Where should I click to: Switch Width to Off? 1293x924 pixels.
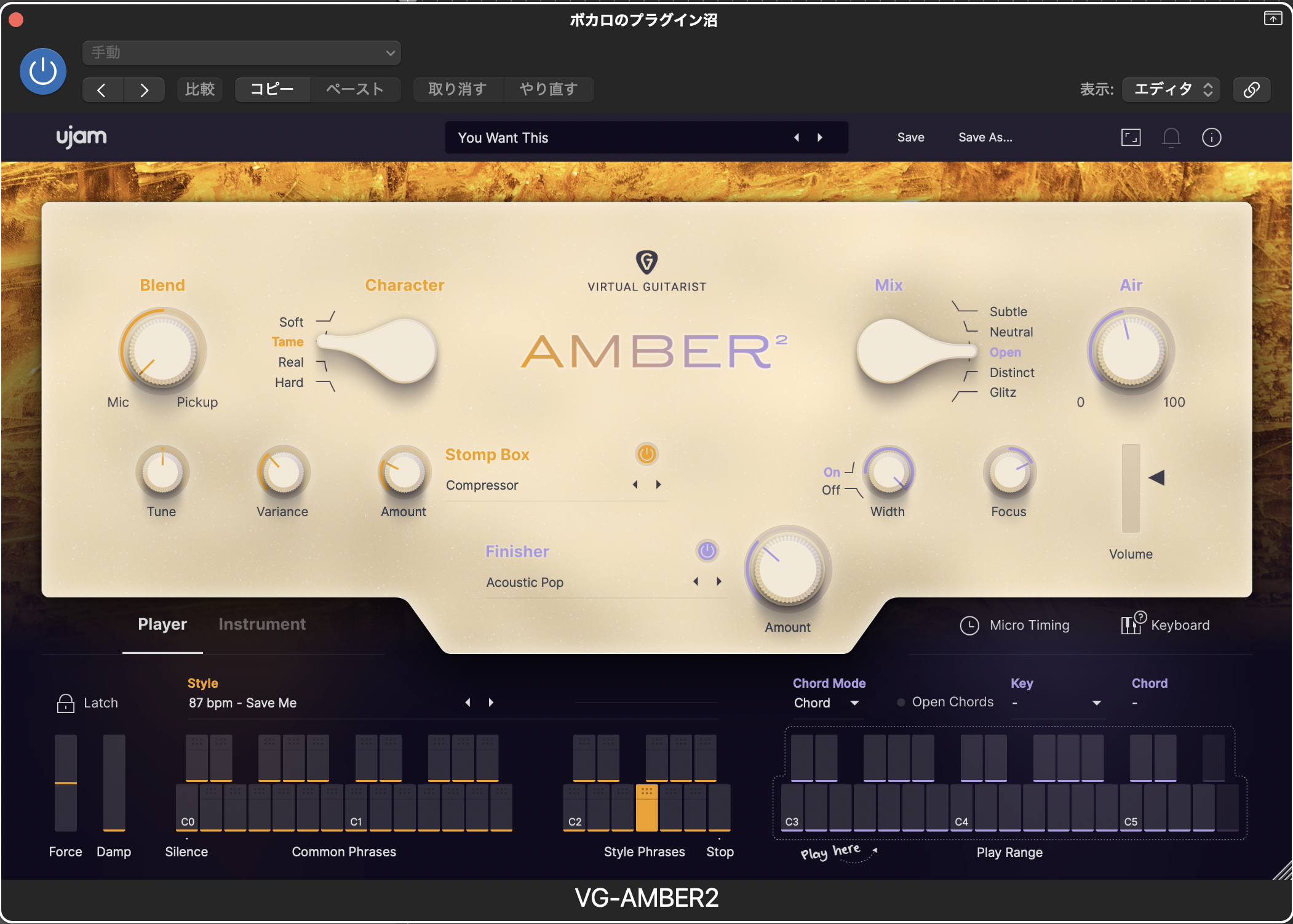830,490
